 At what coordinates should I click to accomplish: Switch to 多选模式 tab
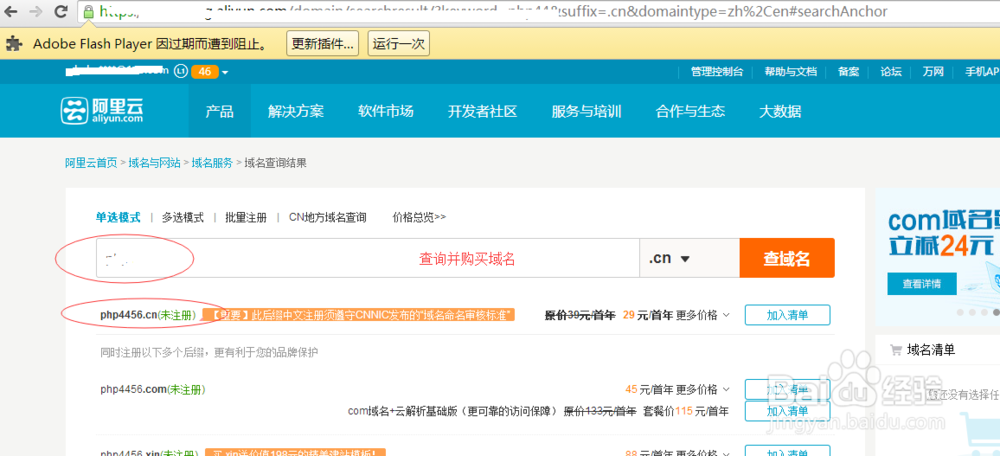(x=182, y=217)
